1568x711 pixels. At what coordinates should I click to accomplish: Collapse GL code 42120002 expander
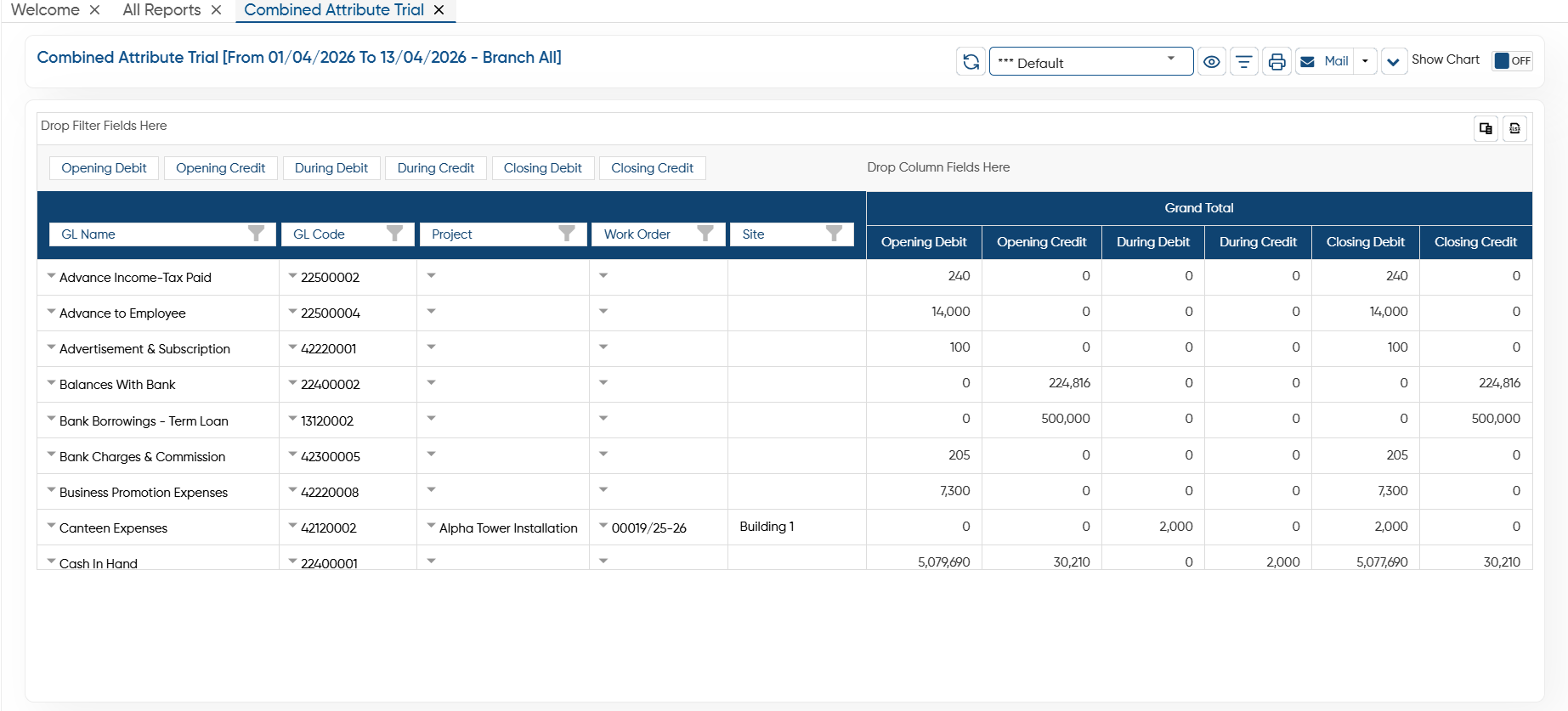pos(292,527)
